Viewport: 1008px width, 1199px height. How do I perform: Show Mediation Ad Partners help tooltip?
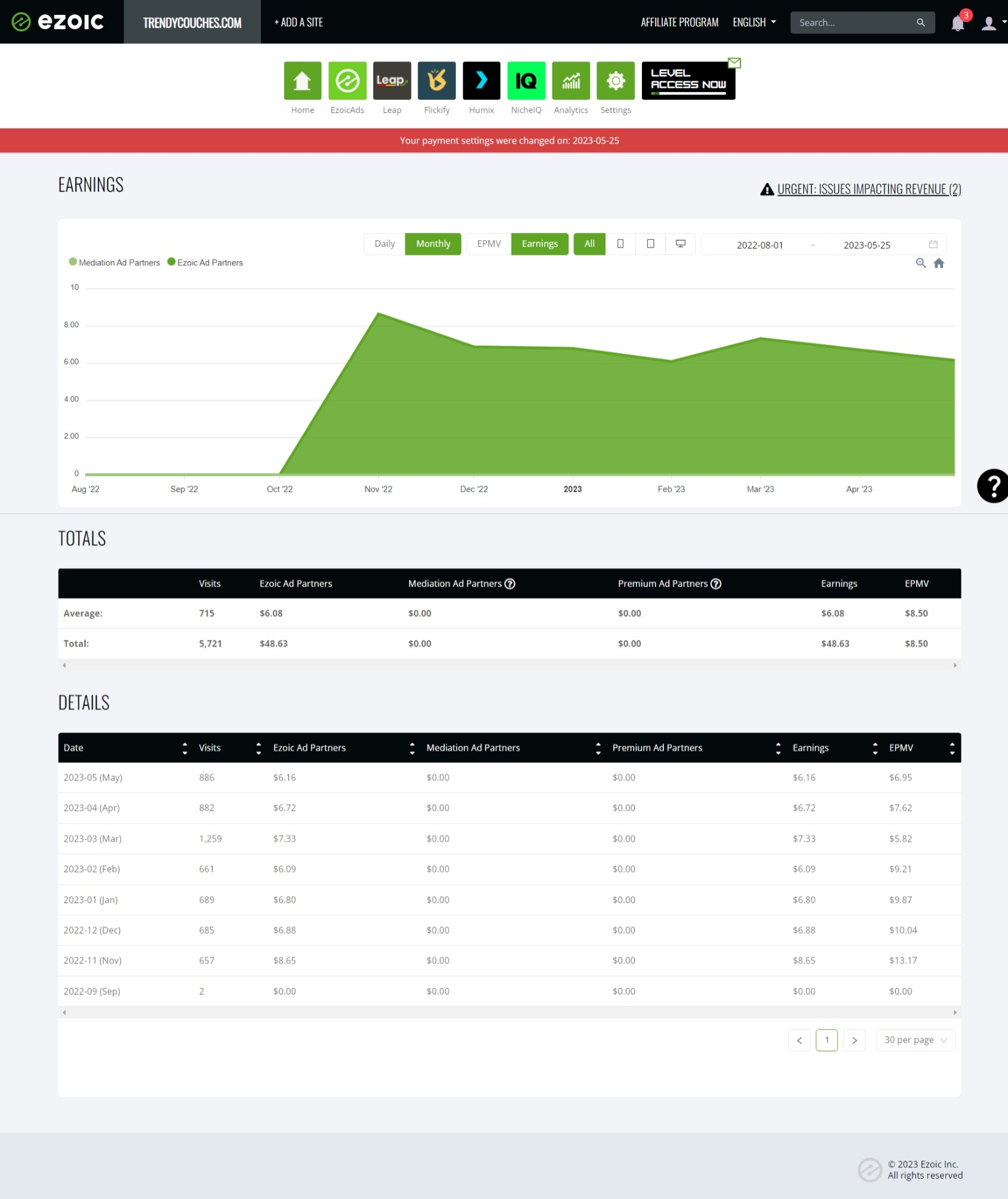(510, 584)
